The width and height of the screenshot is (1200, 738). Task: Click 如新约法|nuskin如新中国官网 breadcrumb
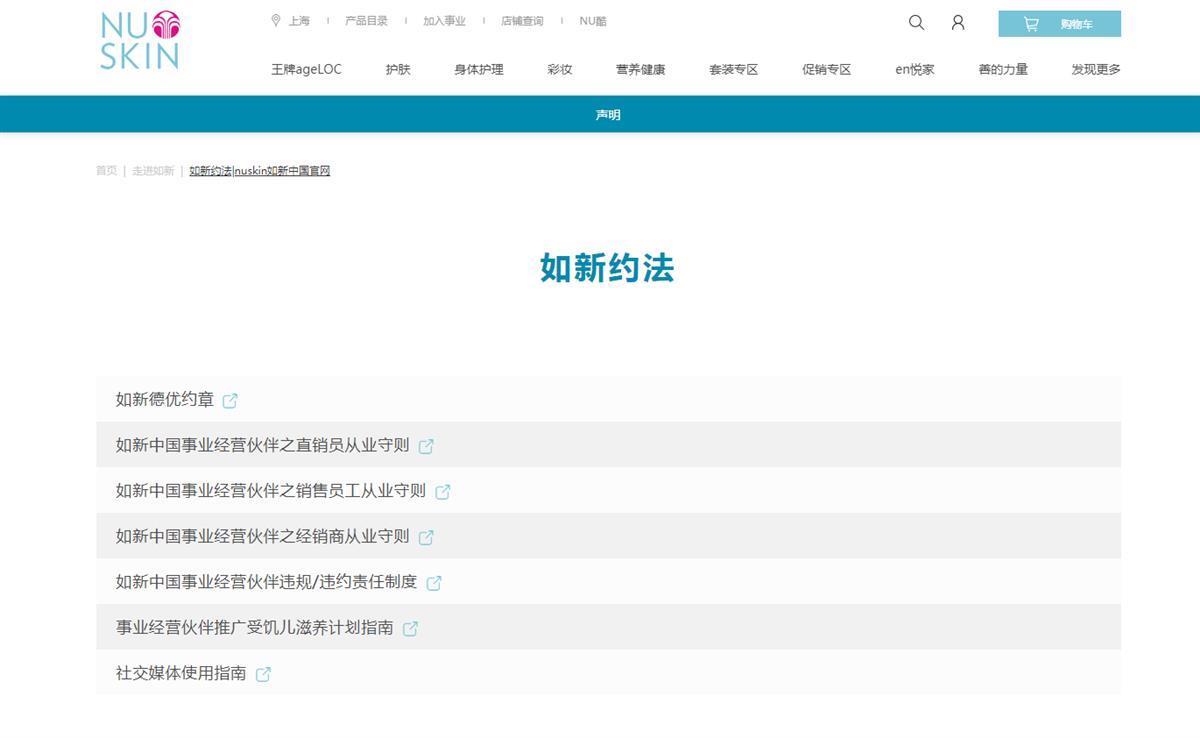[260, 171]
